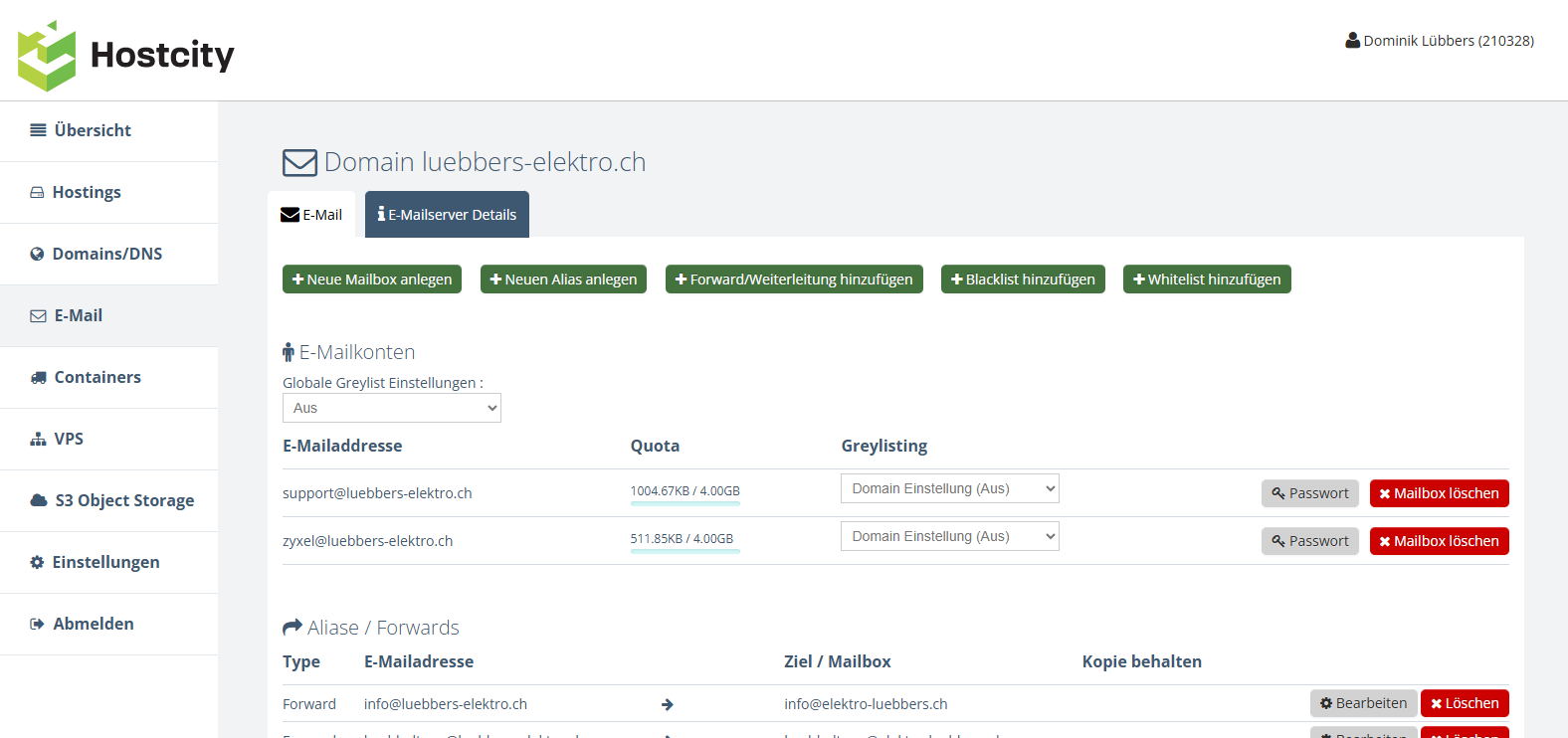The height and width of the screenshot is (738, 1568).
Task: Select Abmelden to log out
Action: [108, 624]
